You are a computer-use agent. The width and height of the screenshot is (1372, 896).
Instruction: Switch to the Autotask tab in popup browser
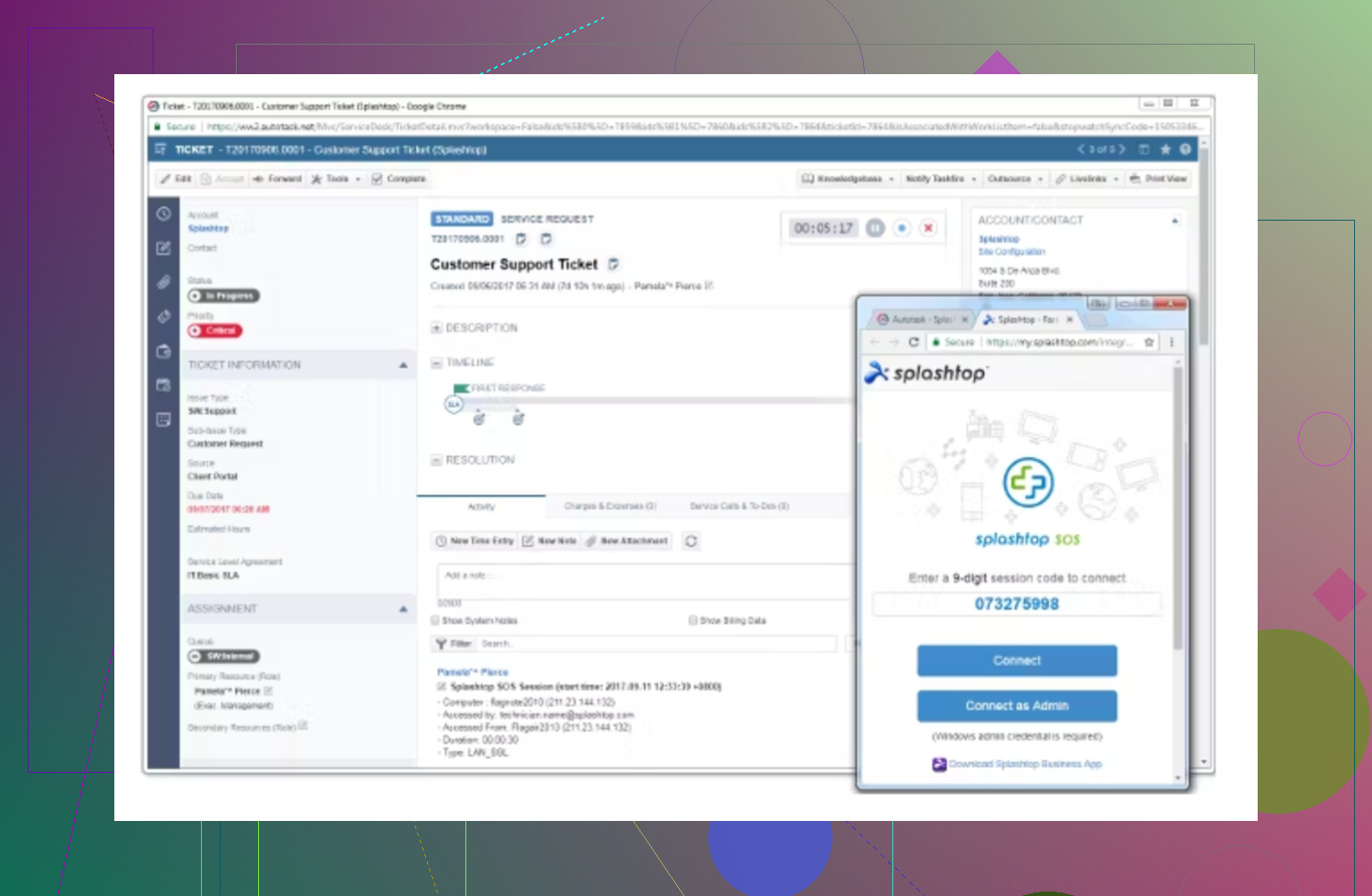tap(920, 319)
